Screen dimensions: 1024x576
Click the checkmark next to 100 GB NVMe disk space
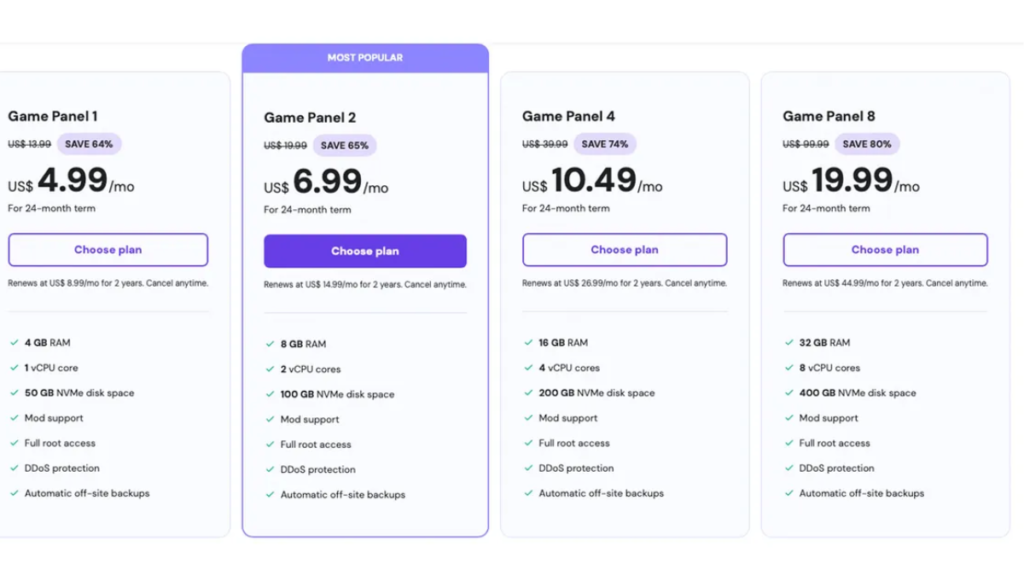point(270,393)
